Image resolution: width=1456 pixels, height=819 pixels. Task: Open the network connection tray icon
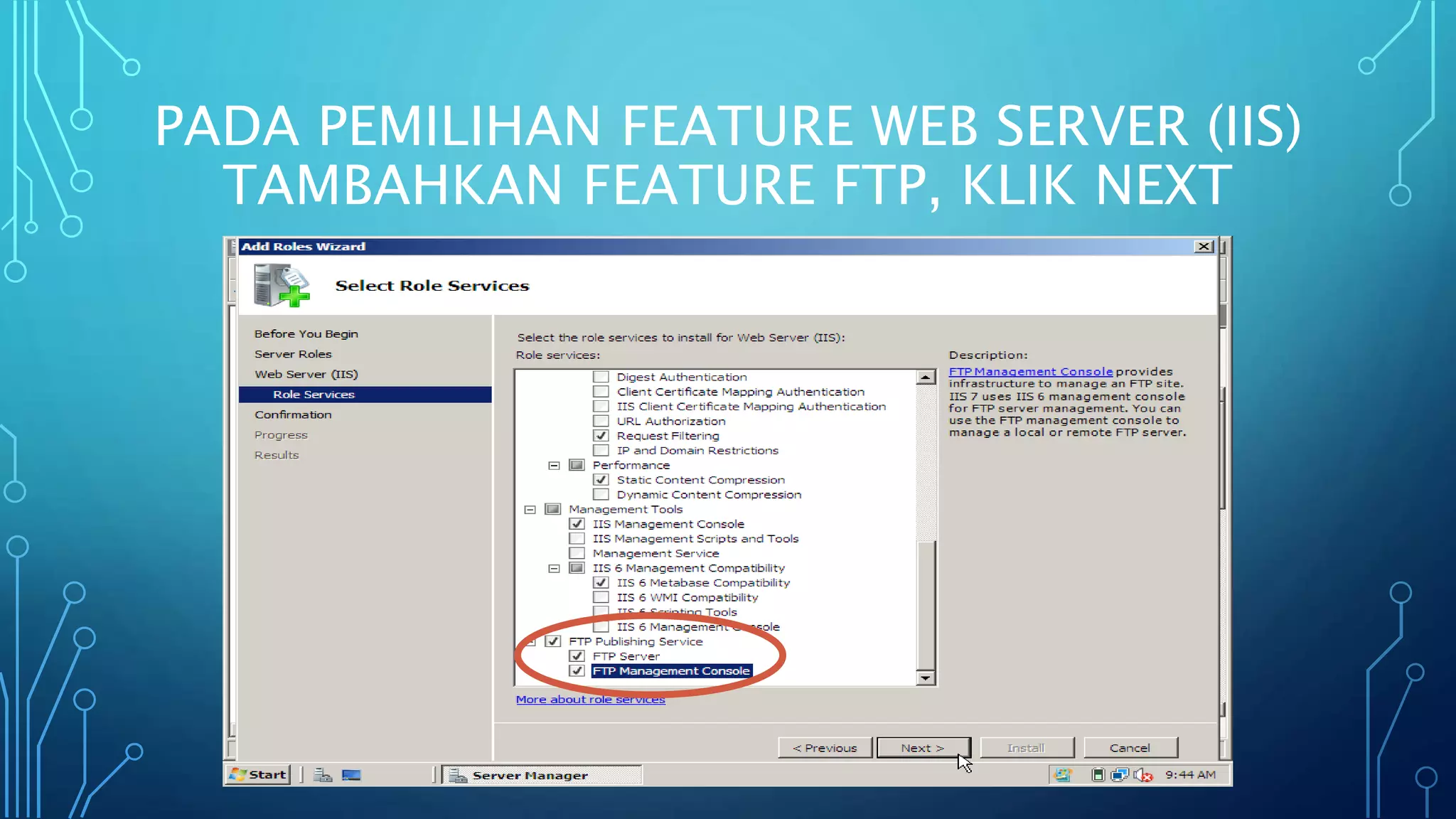[1120, 775]
